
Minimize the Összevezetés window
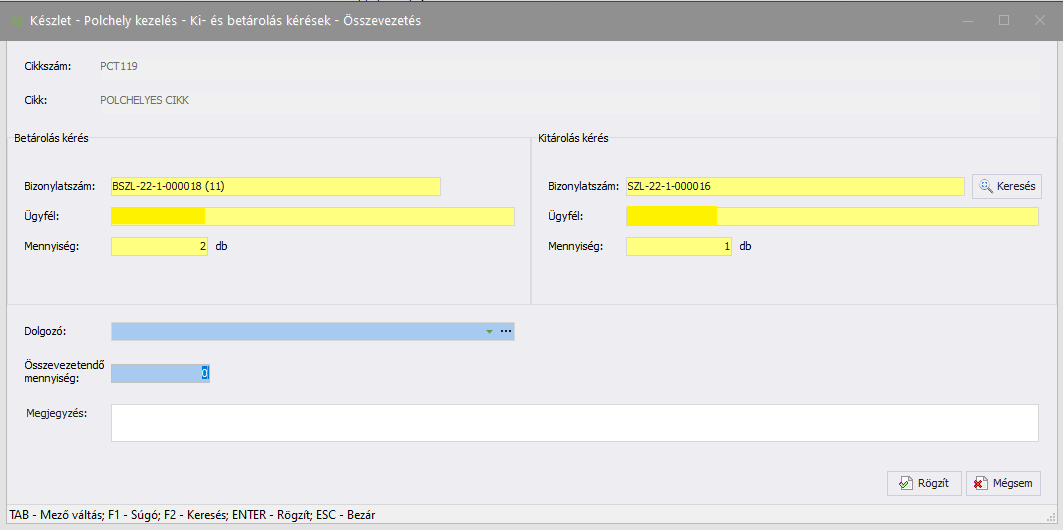coord(967,20)
